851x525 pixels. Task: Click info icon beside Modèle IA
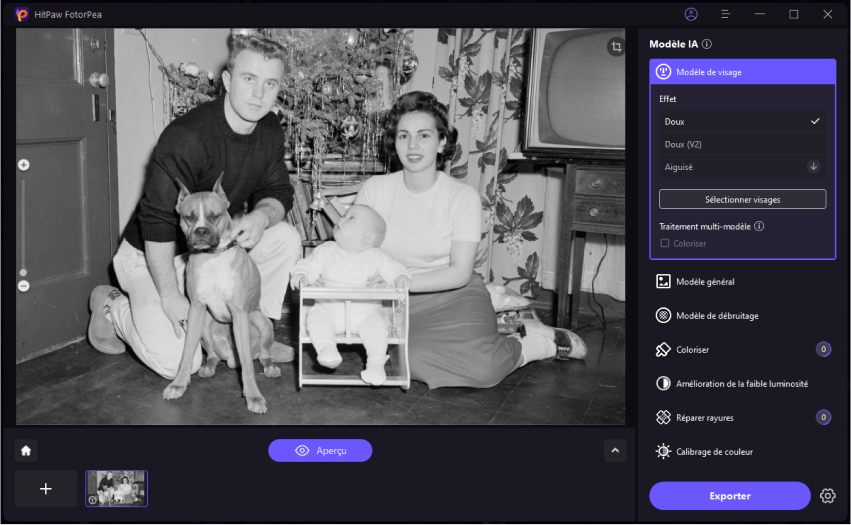[x=707, y=45]
